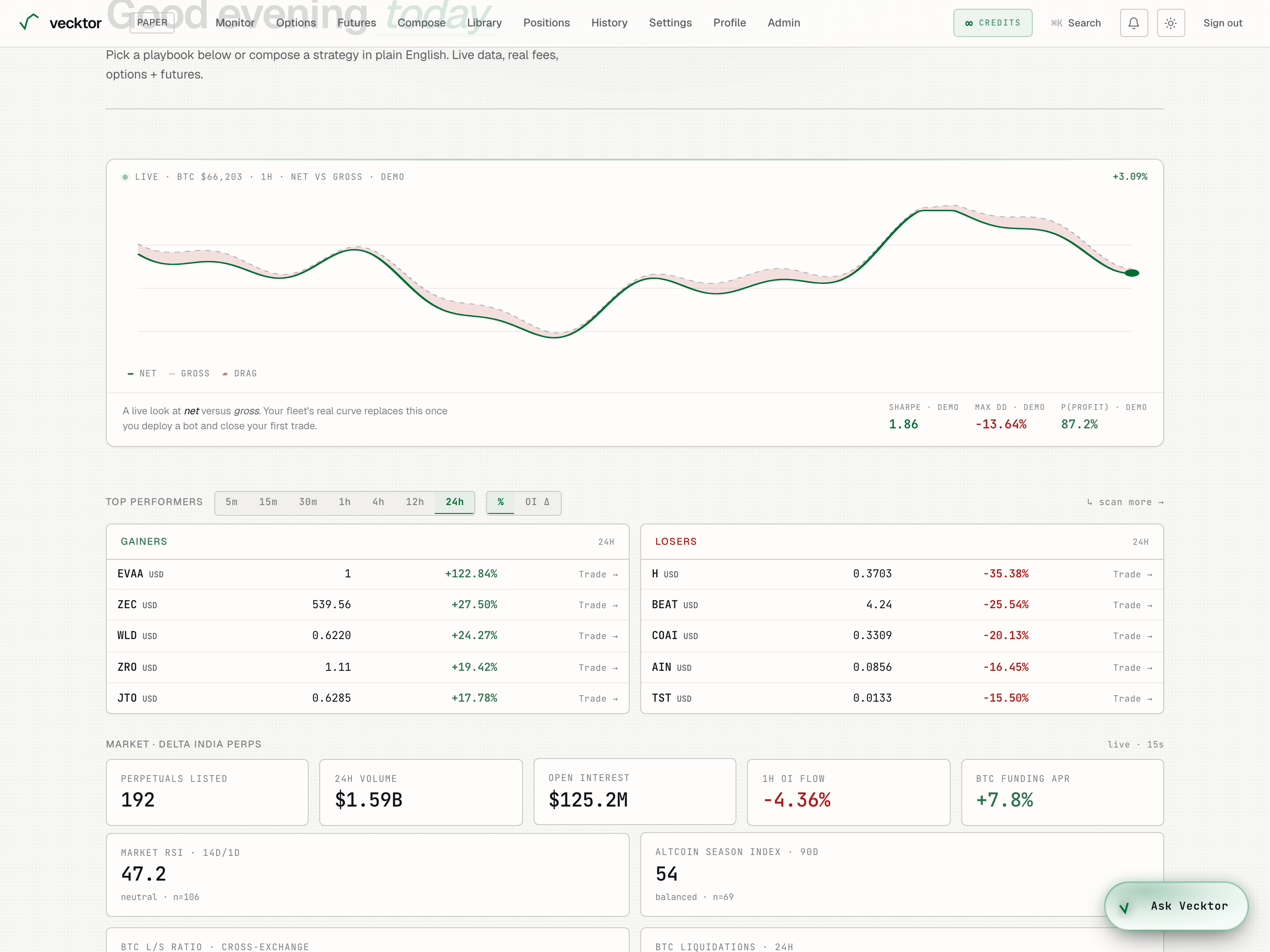Image resolution: width=1270 pixels, height=952 pixels.
Task: Go to the Futures page
Action: [x=357, y=22]
